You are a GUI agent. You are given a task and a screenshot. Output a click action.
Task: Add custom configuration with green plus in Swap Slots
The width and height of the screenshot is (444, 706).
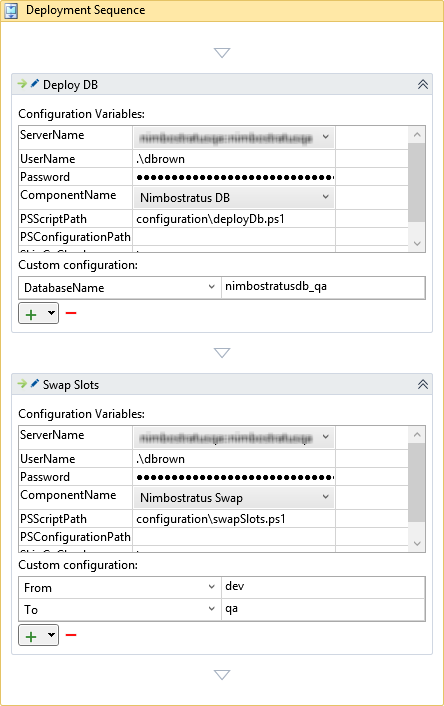(x=31, y=636)
